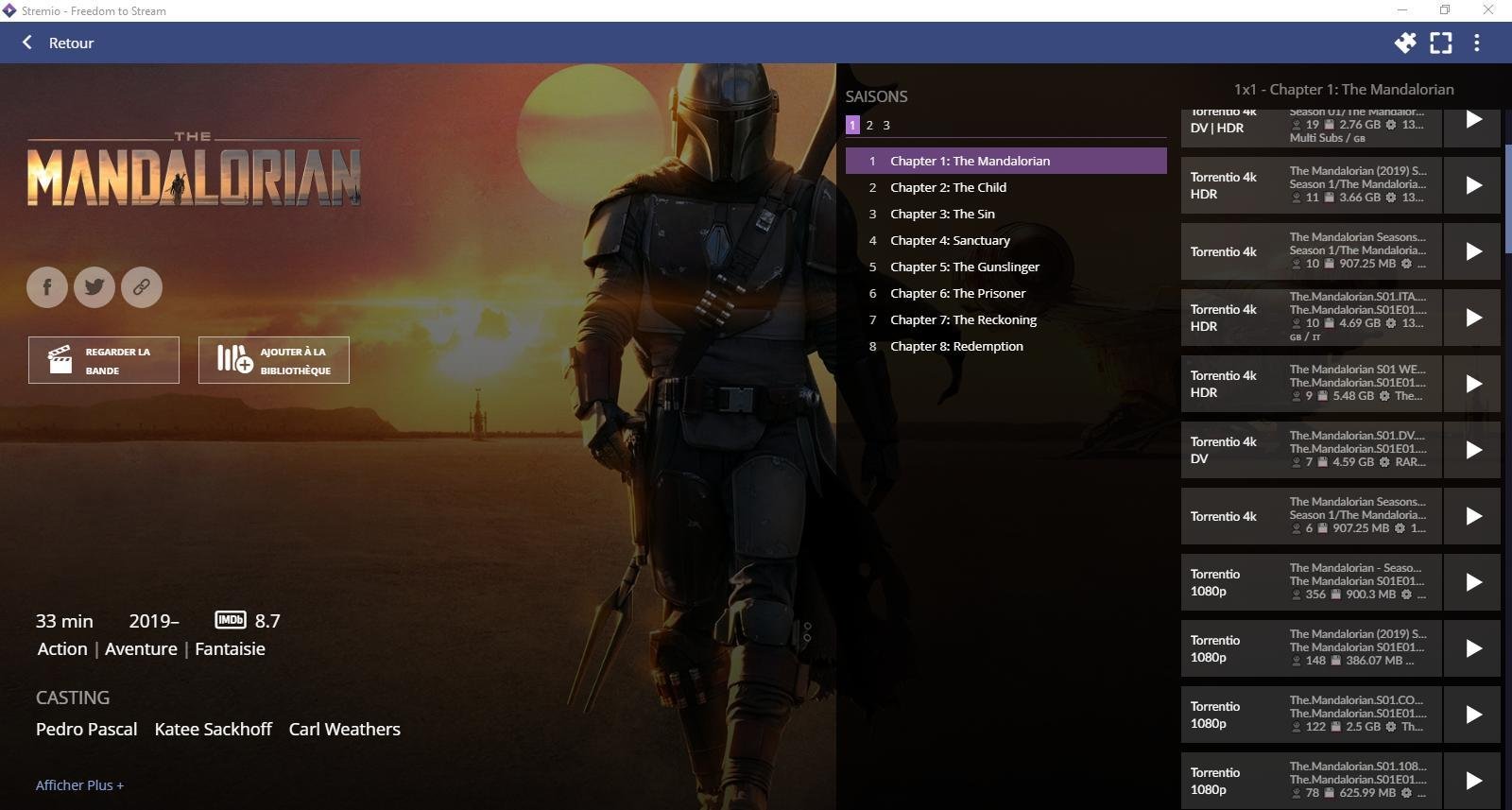Viewport: 1512px width, 810px height.
Task: Select Chapter 1: The Mandalorian episode
Action: [1006, 161]
